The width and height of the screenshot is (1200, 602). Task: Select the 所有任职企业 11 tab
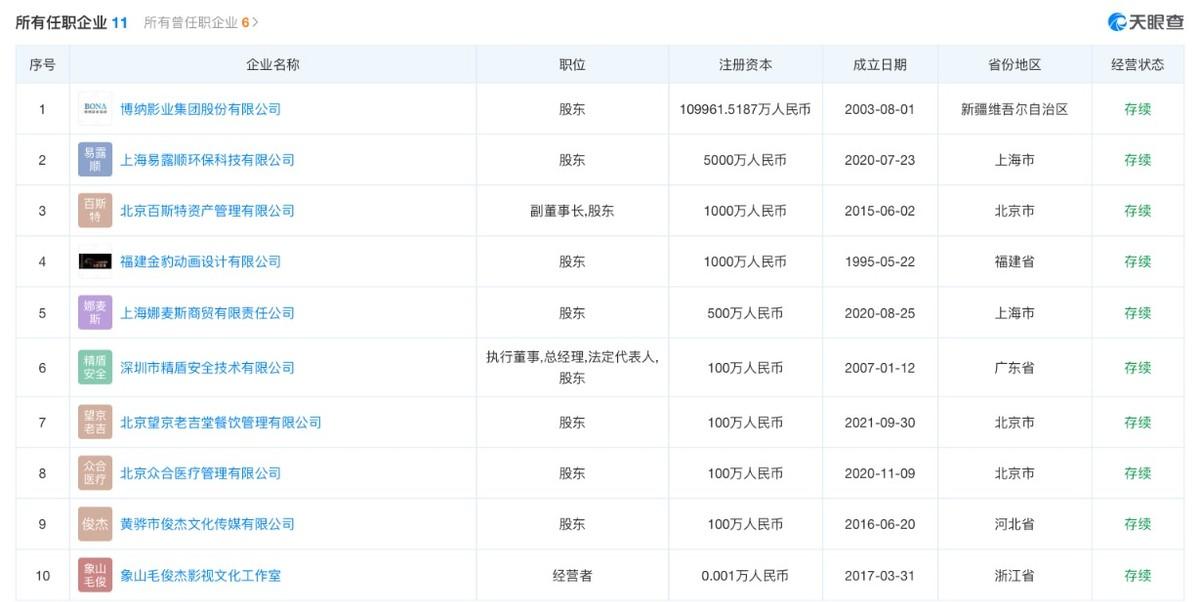71,22
